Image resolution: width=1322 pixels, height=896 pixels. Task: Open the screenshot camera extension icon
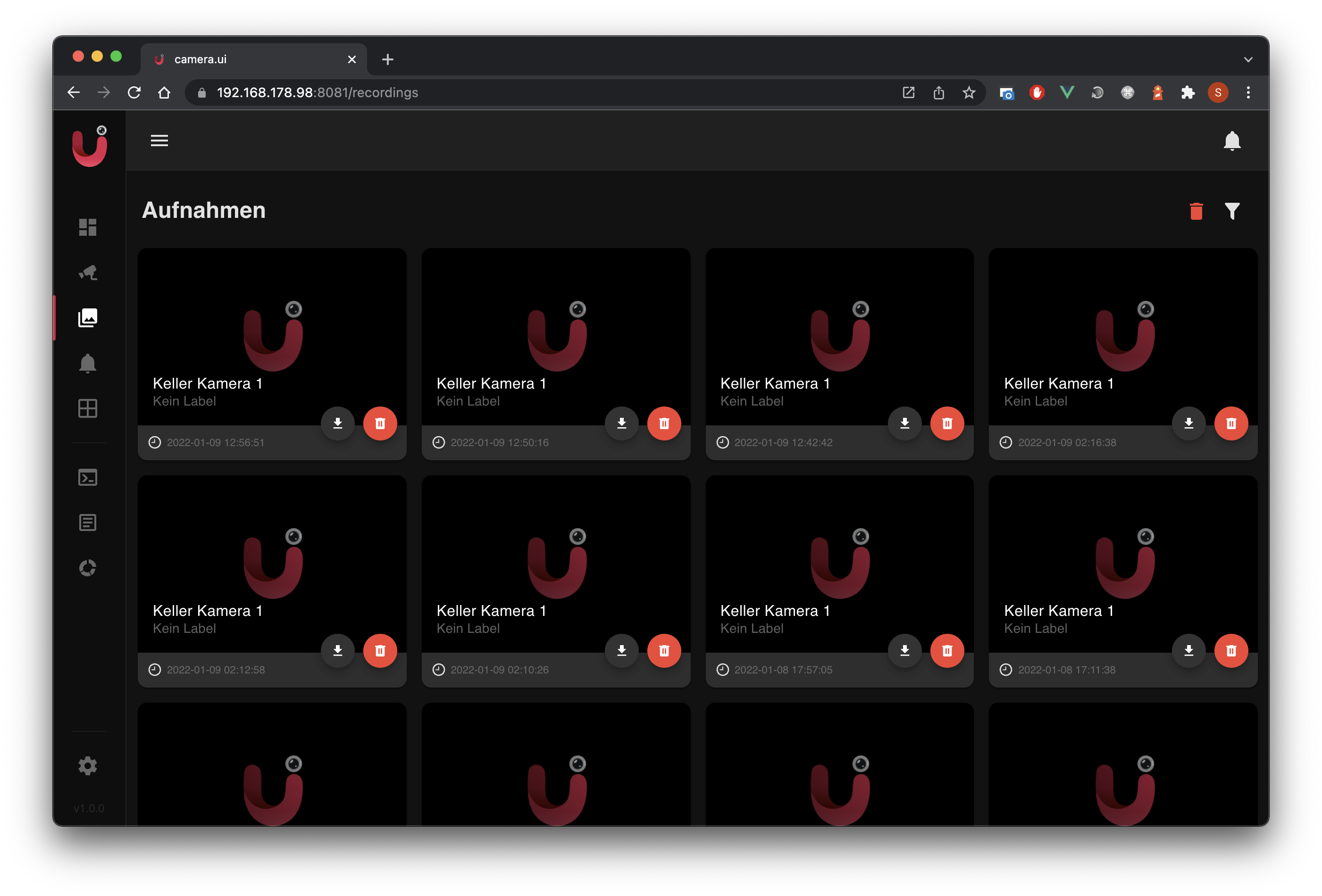point(1006,93)
